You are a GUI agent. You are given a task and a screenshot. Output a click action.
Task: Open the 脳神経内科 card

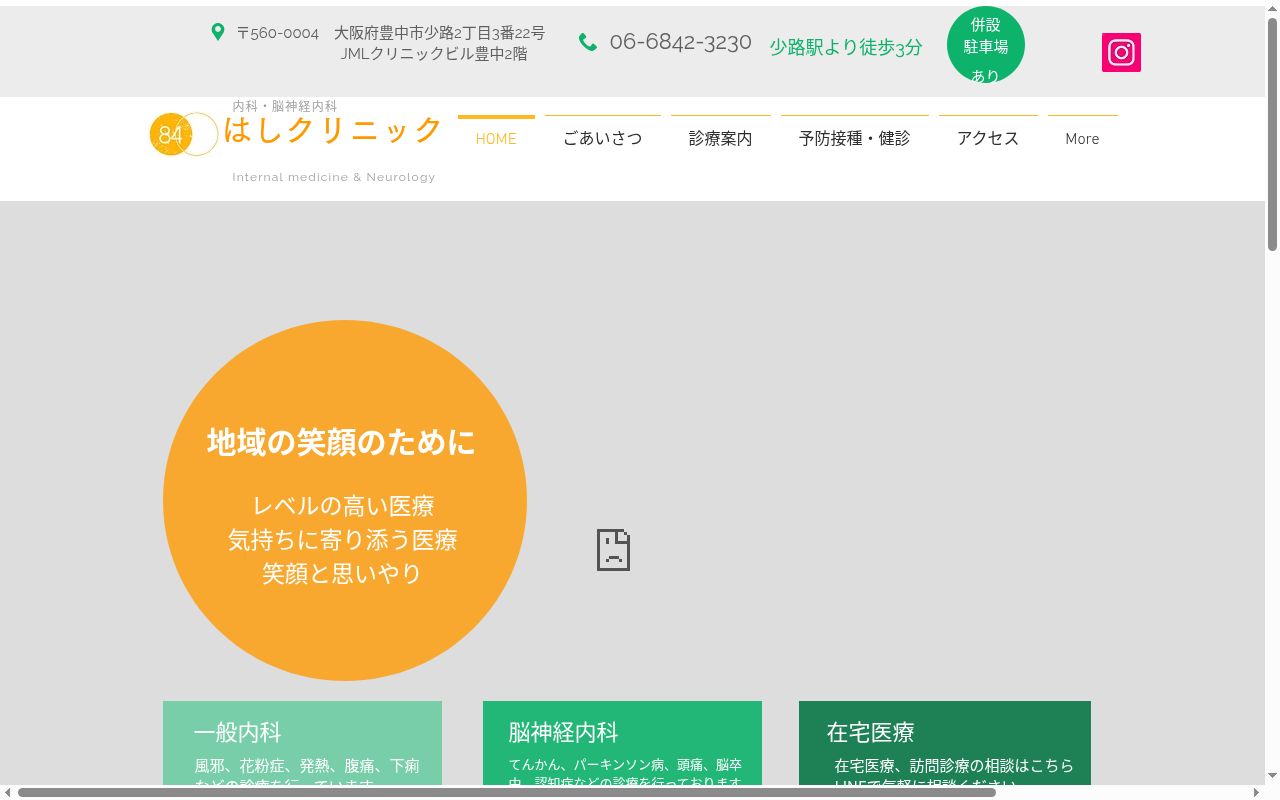pyautogui.click(x=622, y=743)
